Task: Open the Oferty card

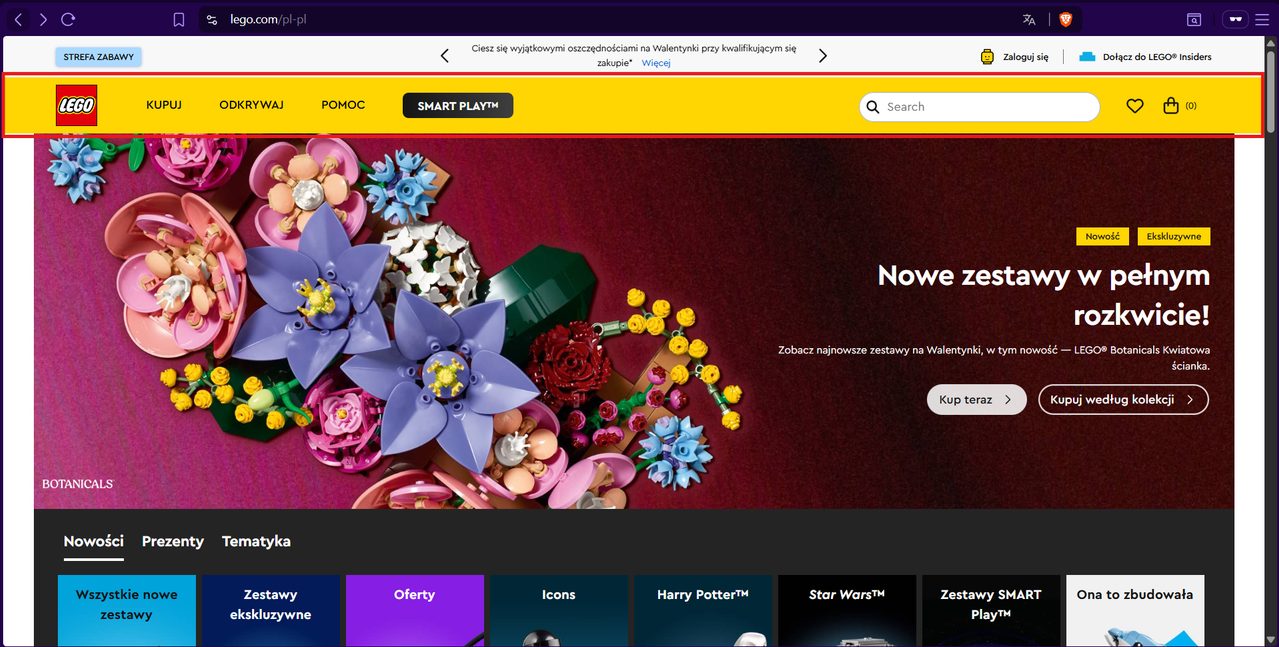Action: [x=415, y=610]
